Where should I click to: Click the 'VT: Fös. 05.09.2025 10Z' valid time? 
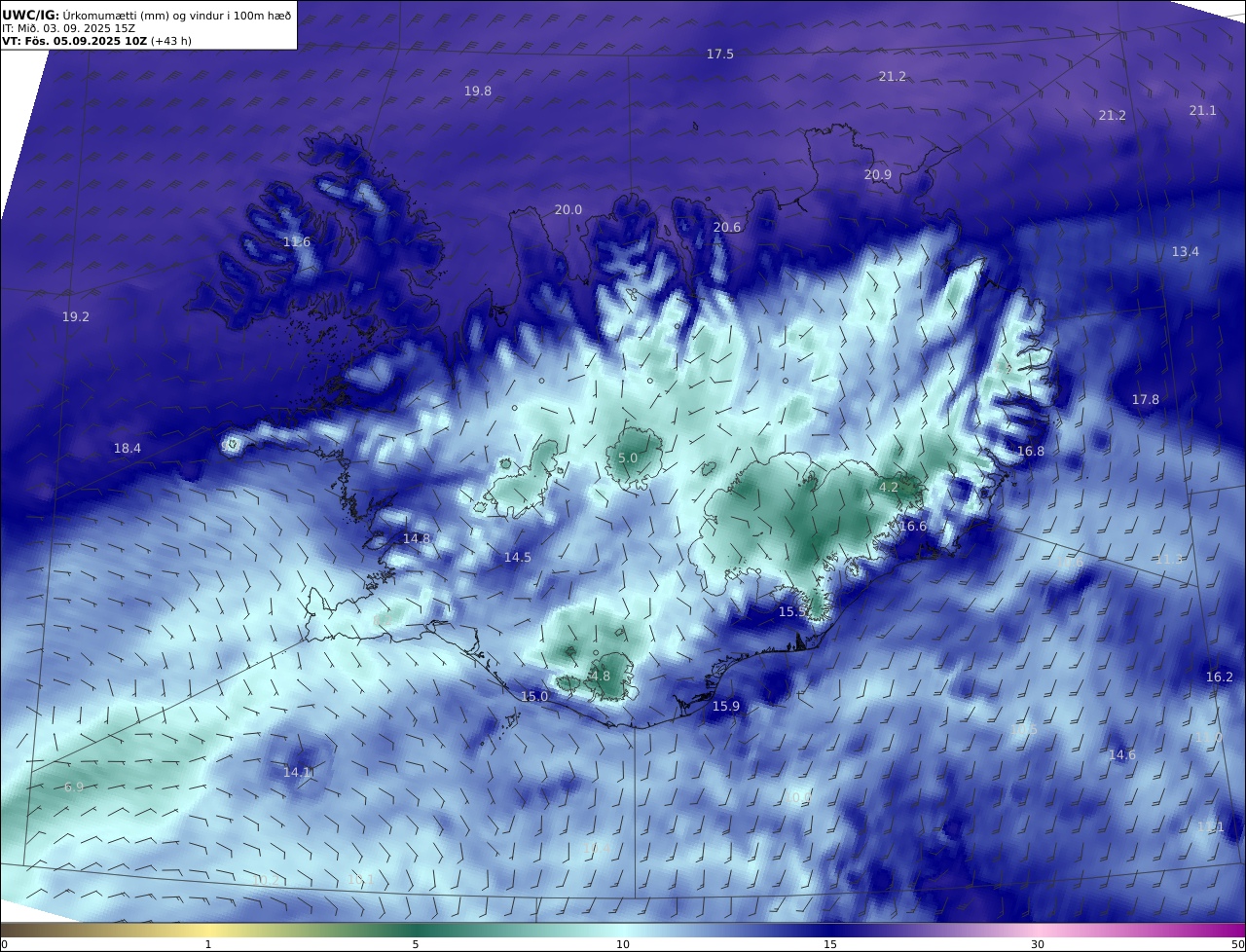point(75,41)
